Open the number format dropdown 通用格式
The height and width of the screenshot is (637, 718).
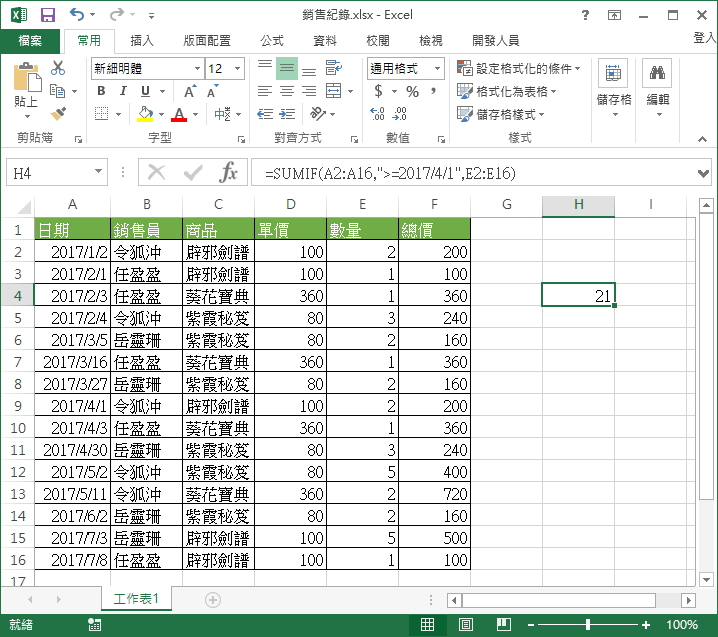tap(406, 69)
